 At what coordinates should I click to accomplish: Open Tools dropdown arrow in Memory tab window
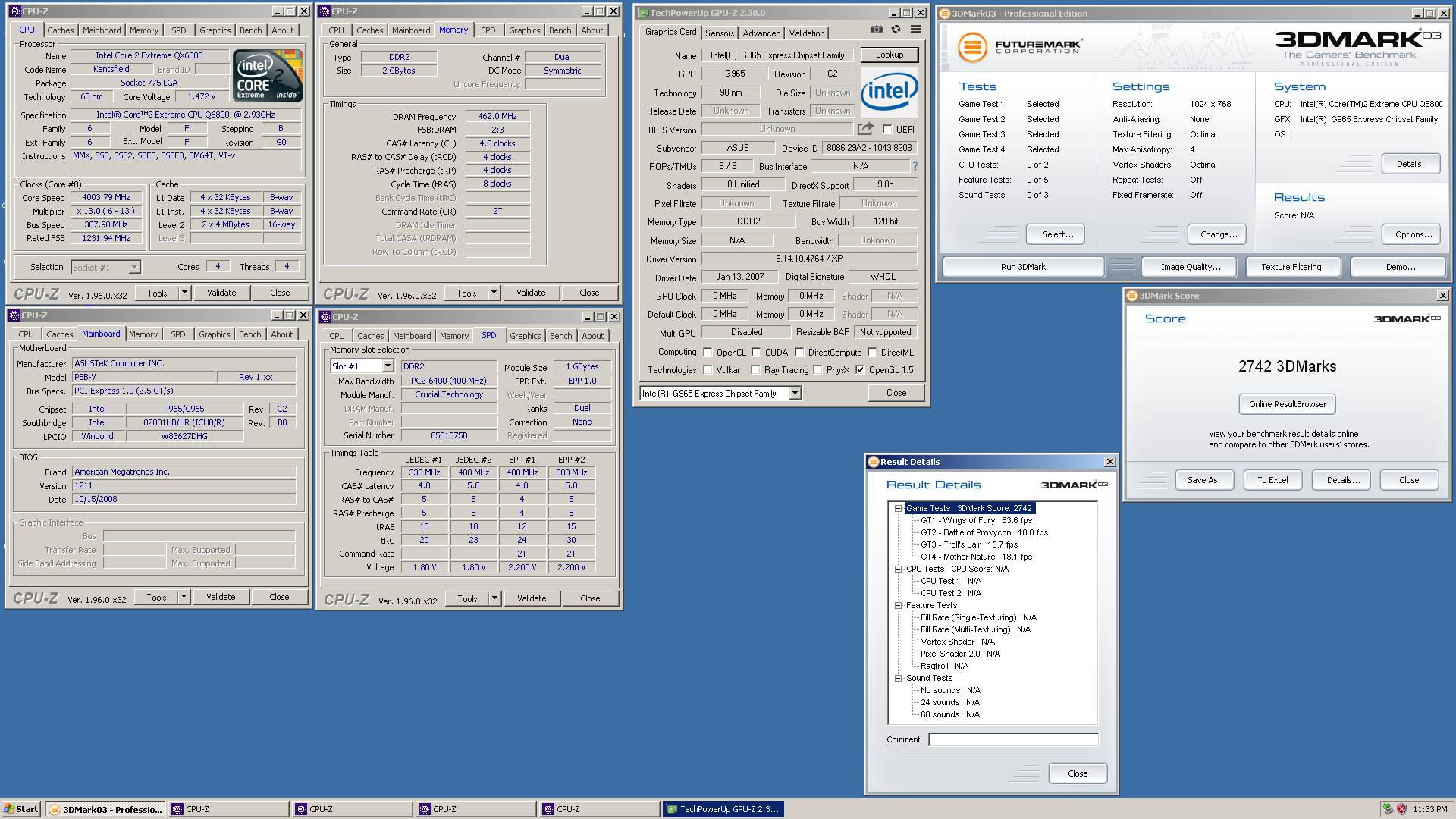494,293
